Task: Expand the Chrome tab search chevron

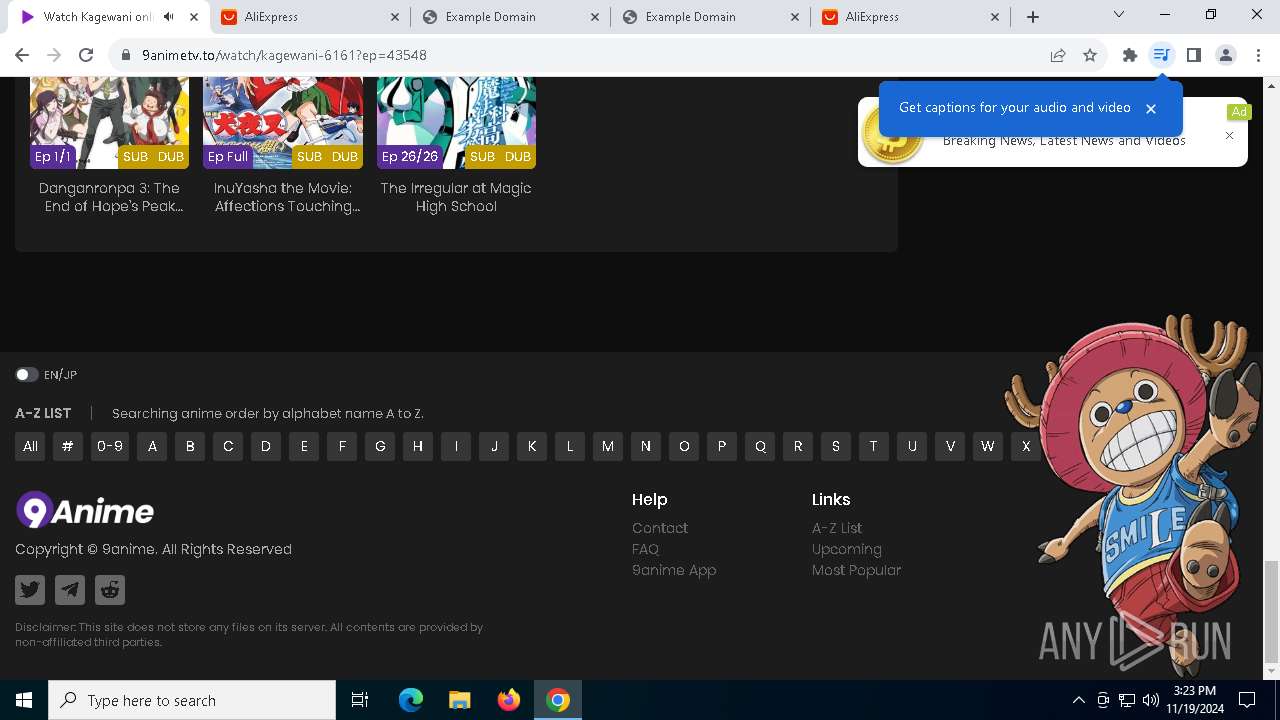Action: (1119, 15)
